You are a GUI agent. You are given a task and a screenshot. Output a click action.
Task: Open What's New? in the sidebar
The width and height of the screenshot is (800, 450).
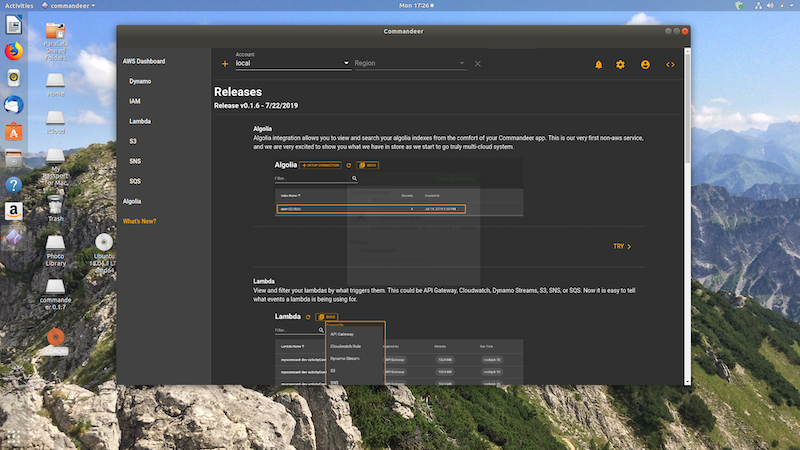pyautogui.click(x=139, y=221)
